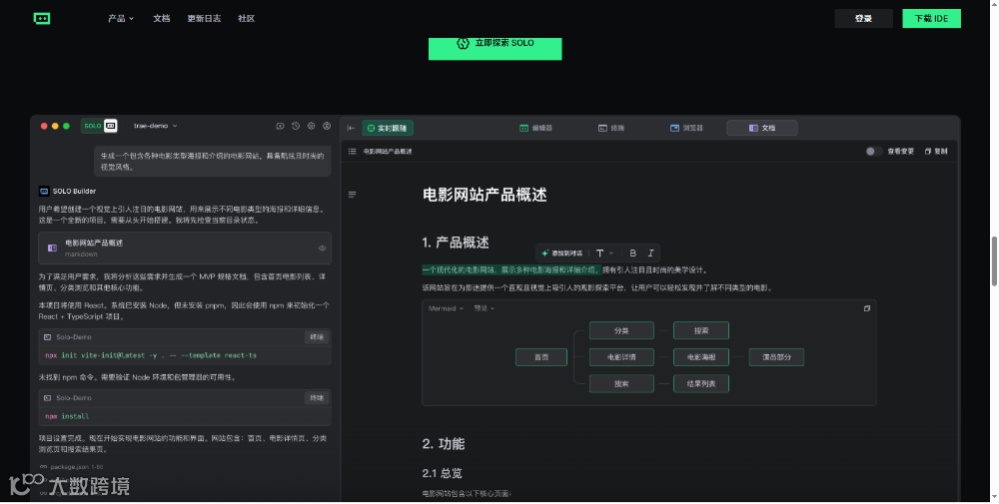Click 添加到对话 in floating toolbar
The image size is (999, 504).
point(561,254)
